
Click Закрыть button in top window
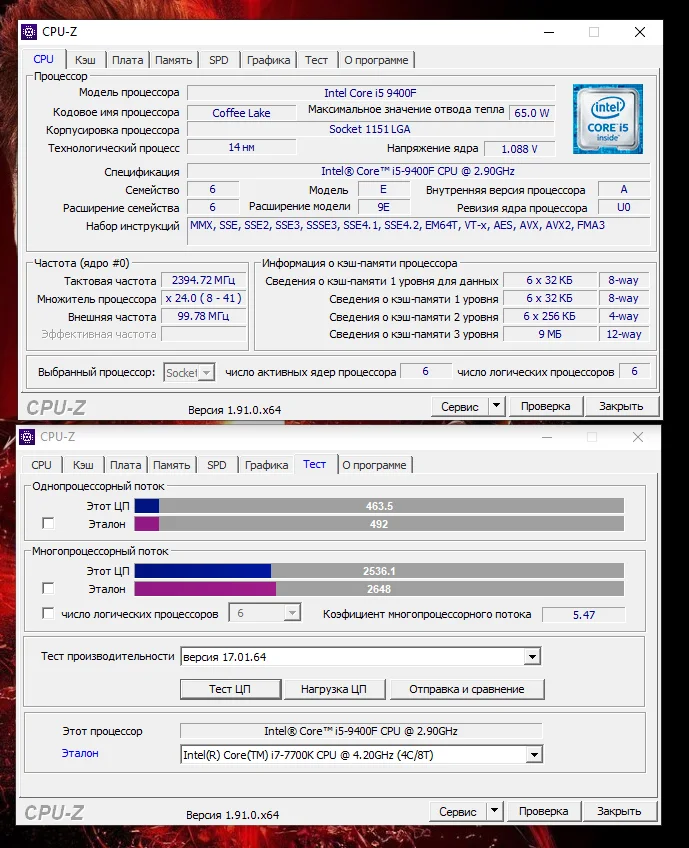coord(621,406)
